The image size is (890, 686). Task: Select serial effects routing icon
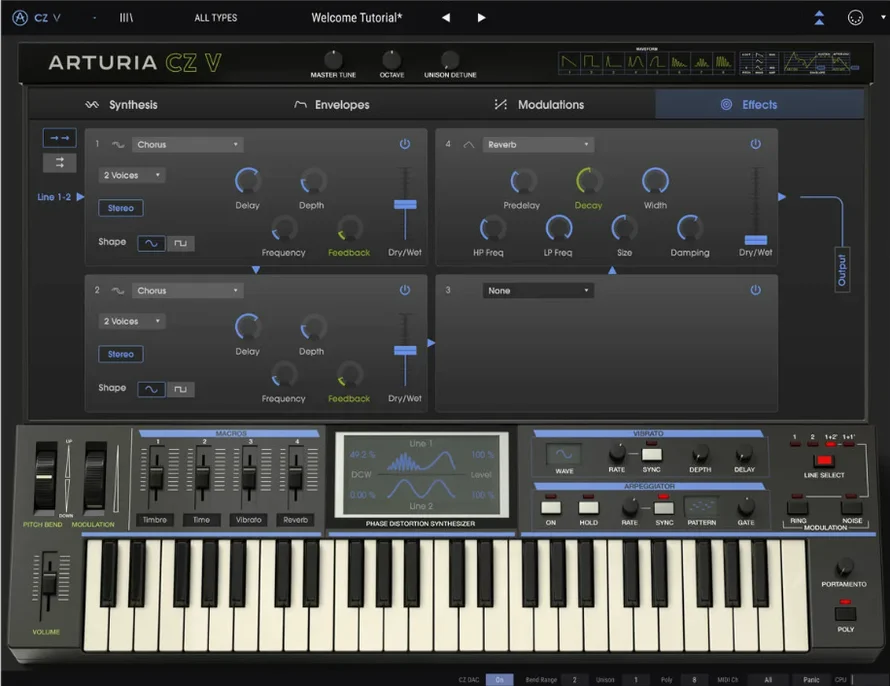click(60, 138)
